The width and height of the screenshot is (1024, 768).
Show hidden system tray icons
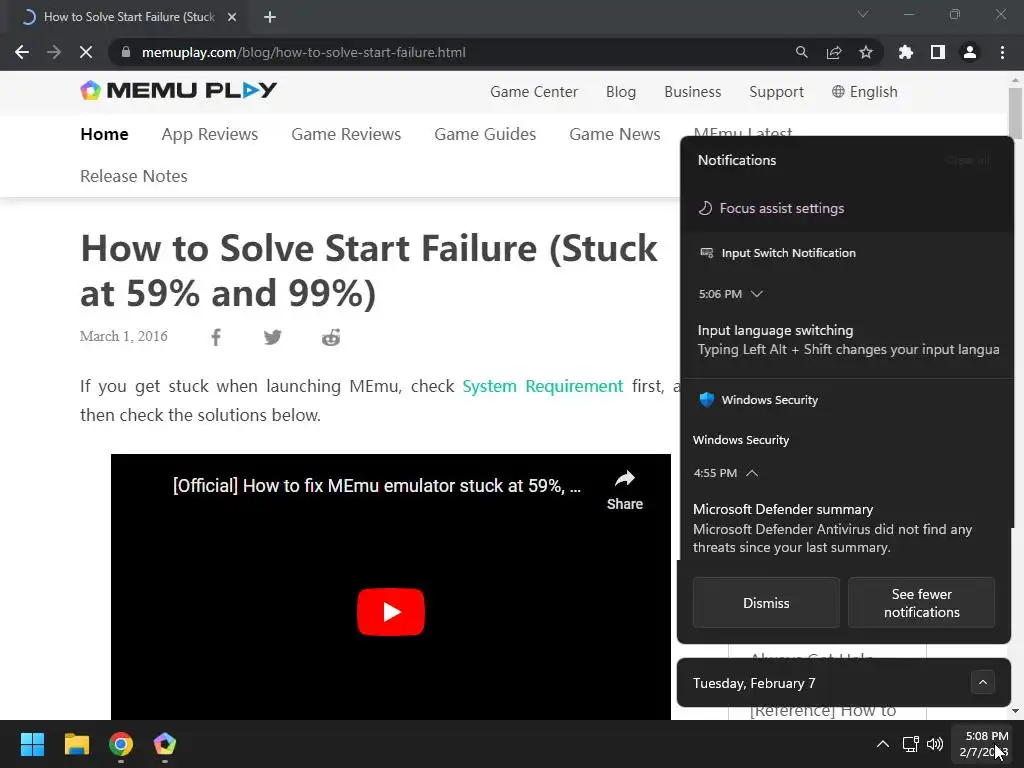click(882, 744)
